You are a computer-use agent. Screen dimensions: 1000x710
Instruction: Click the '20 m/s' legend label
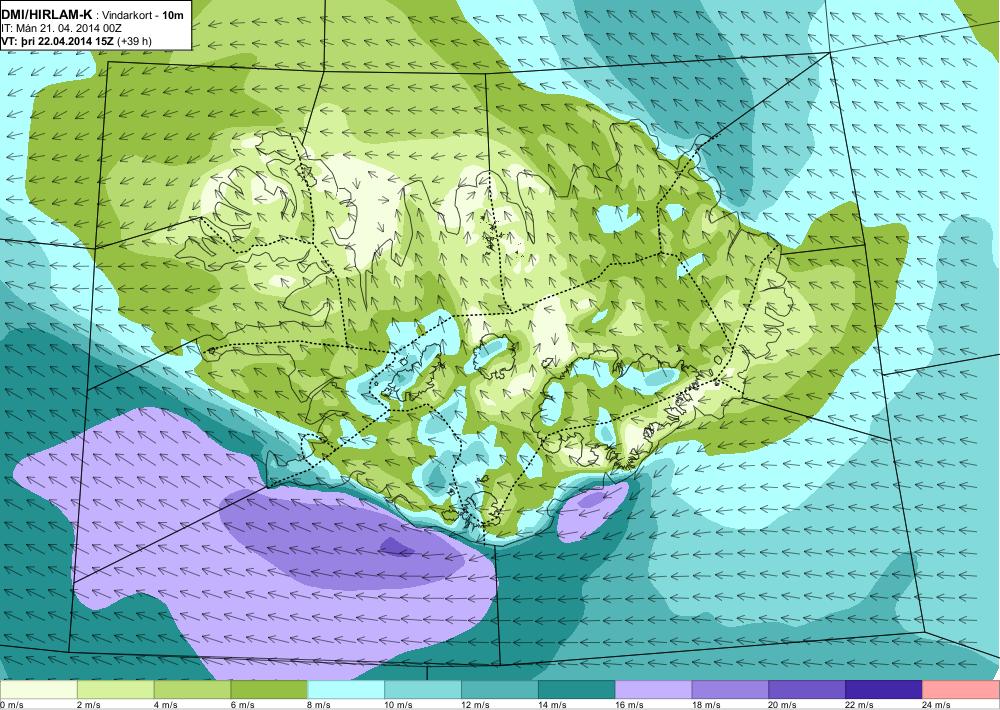(x=783, y=705)
